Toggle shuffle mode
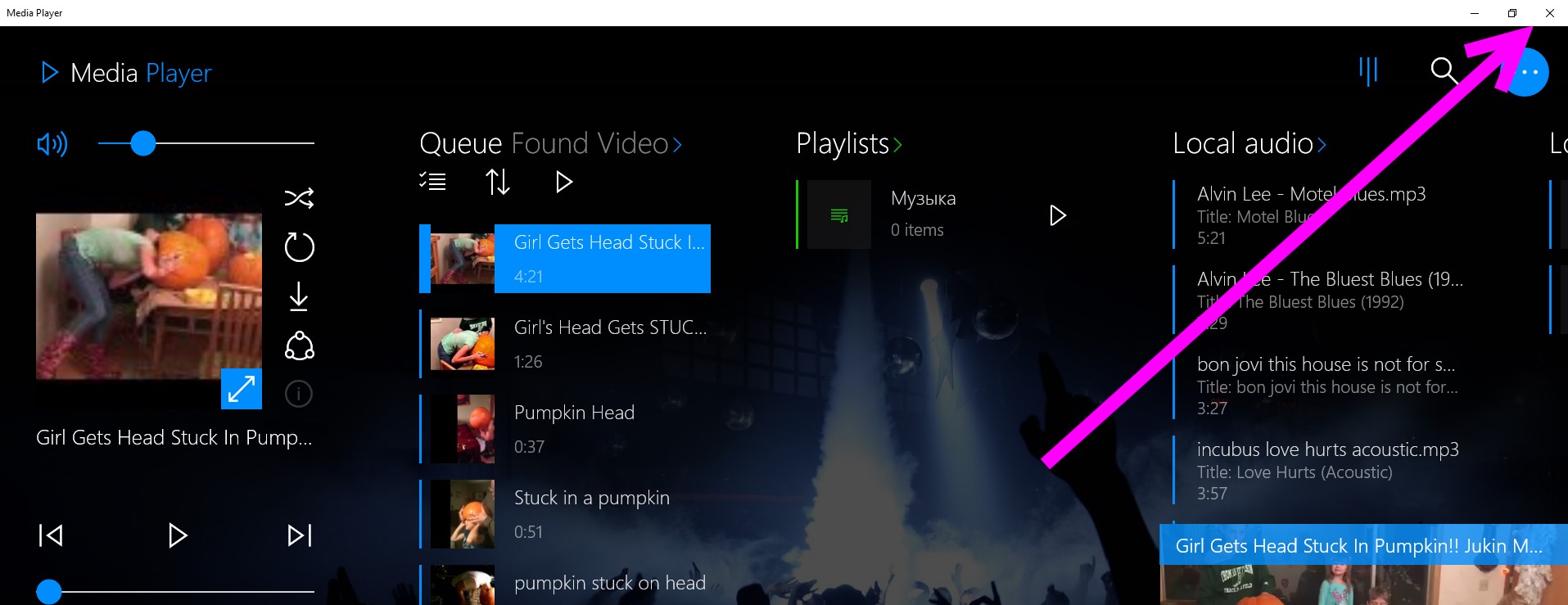 pos(299,198)
